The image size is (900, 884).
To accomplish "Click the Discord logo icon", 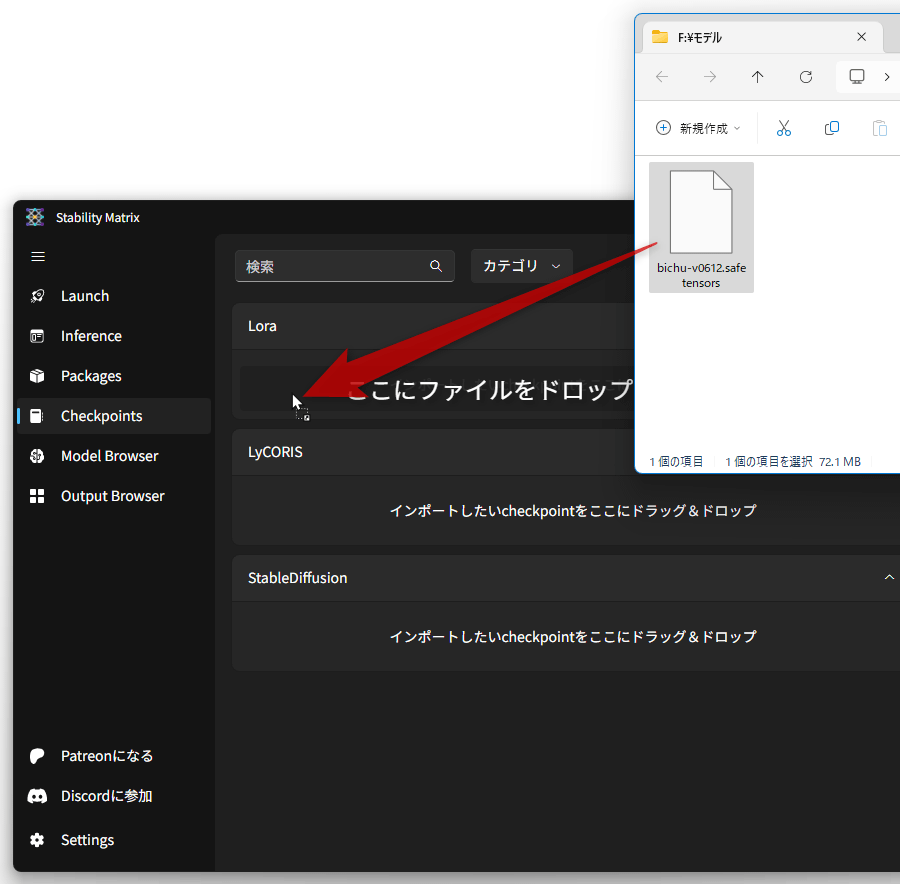I will (x=37, y=796).
